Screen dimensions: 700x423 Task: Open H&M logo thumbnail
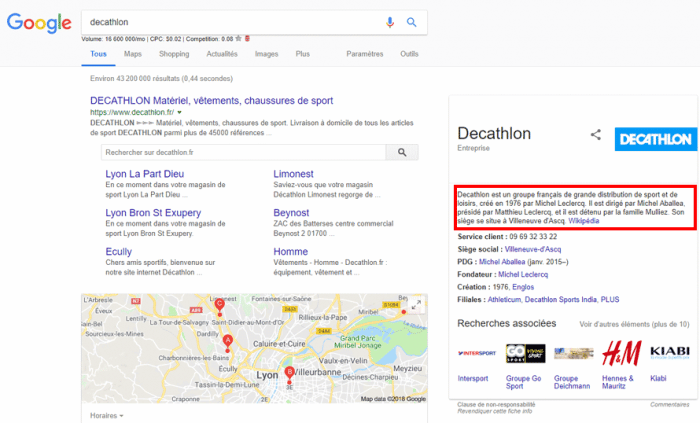[x=622, y=353]
